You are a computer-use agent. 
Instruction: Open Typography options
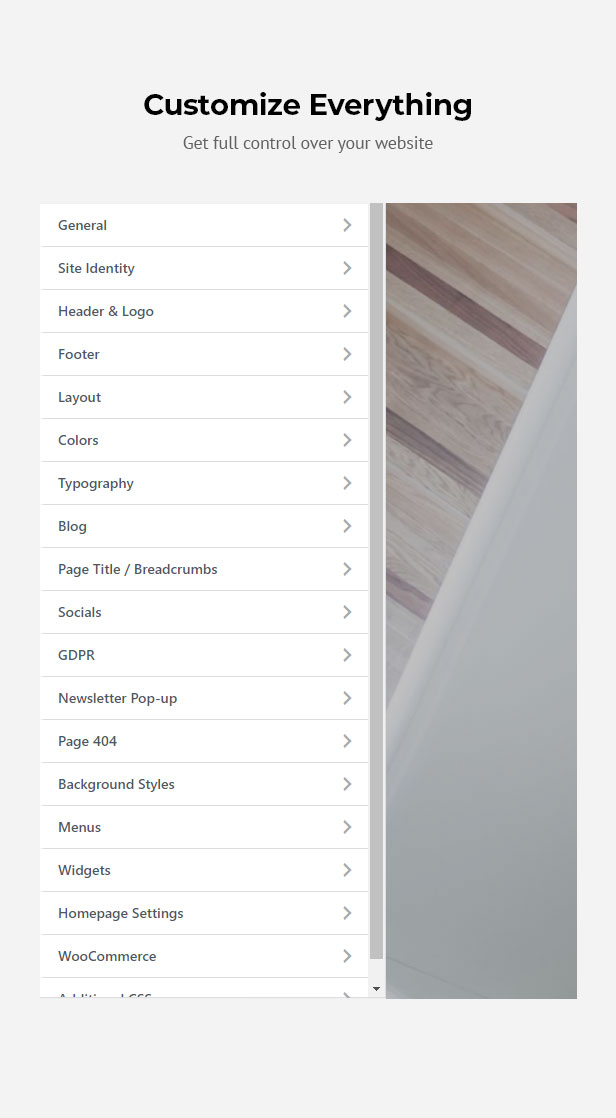pos(204,483)
